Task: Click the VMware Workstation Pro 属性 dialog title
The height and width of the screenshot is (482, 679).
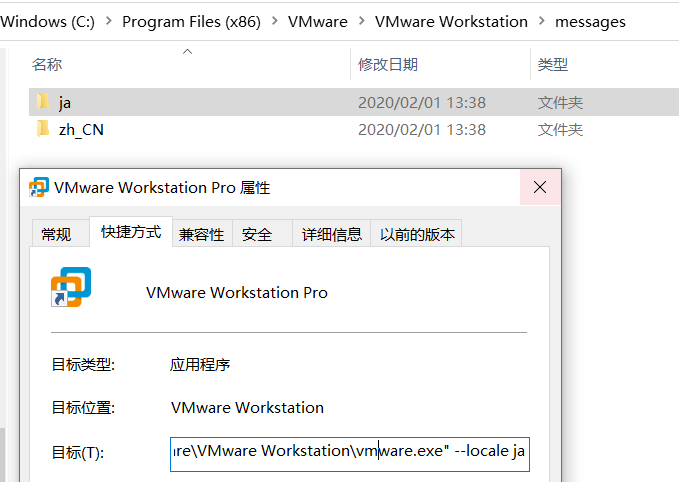Action: point(162,188)
